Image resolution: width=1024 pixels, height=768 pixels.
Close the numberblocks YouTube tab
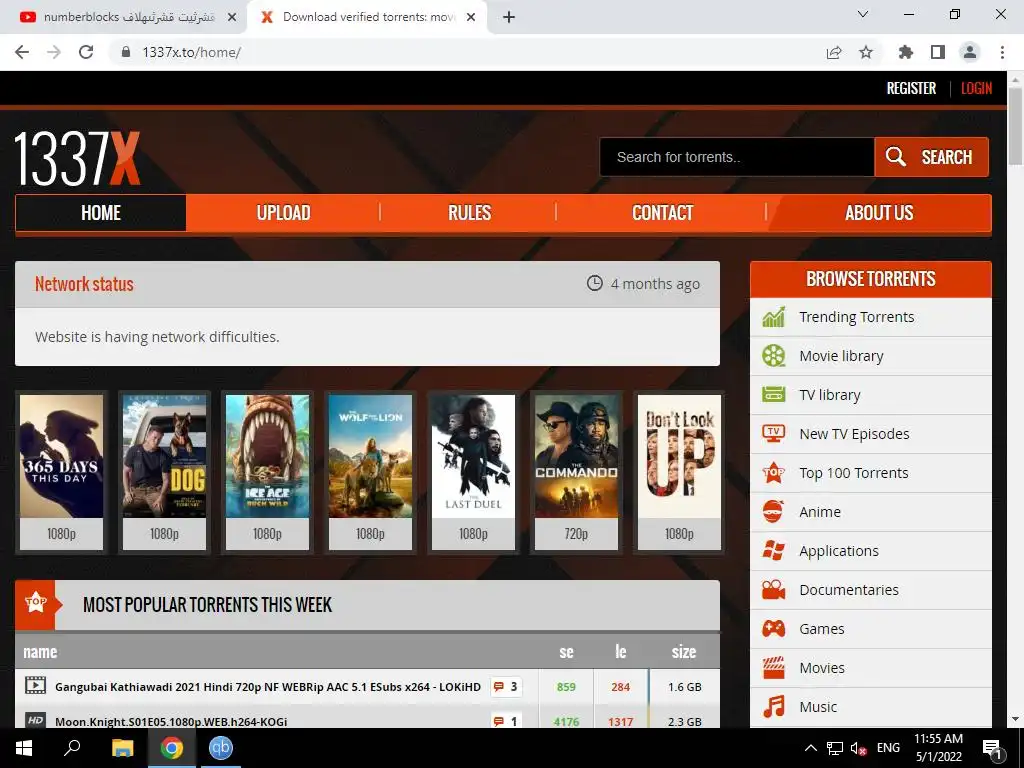(x=232, y=17)
